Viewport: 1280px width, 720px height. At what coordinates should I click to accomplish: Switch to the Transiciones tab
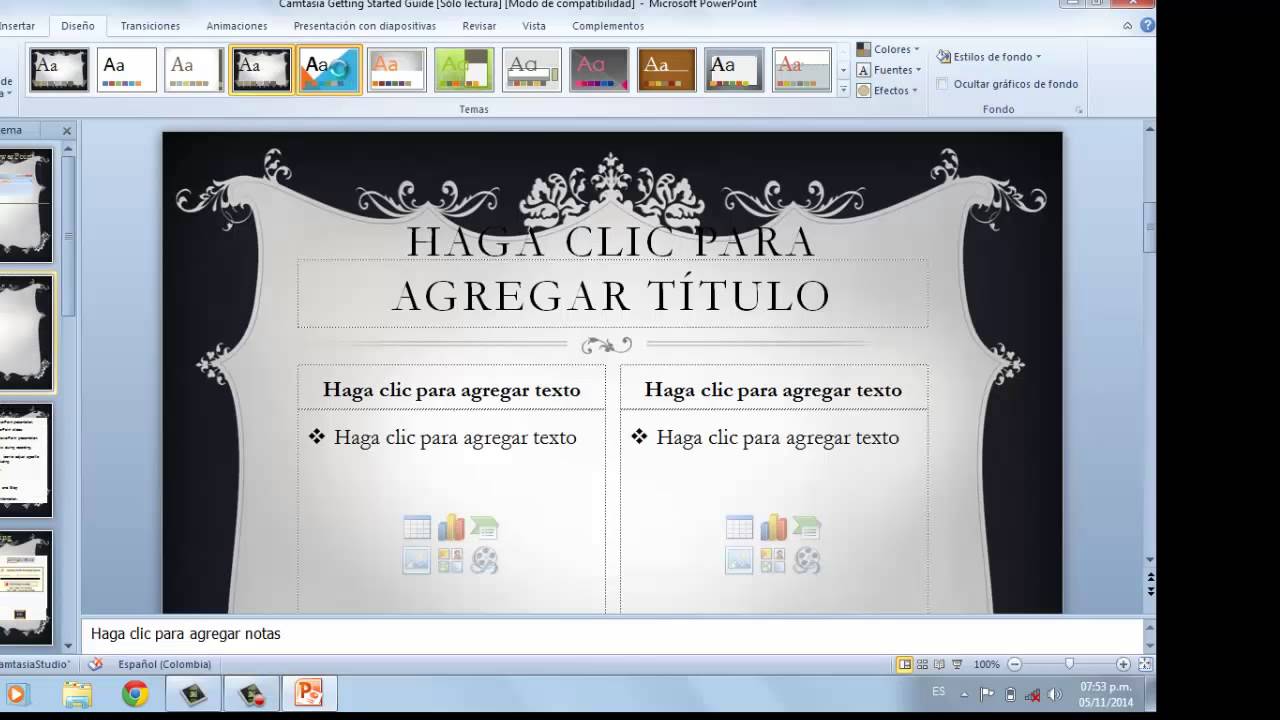click(x=150, y=26)
